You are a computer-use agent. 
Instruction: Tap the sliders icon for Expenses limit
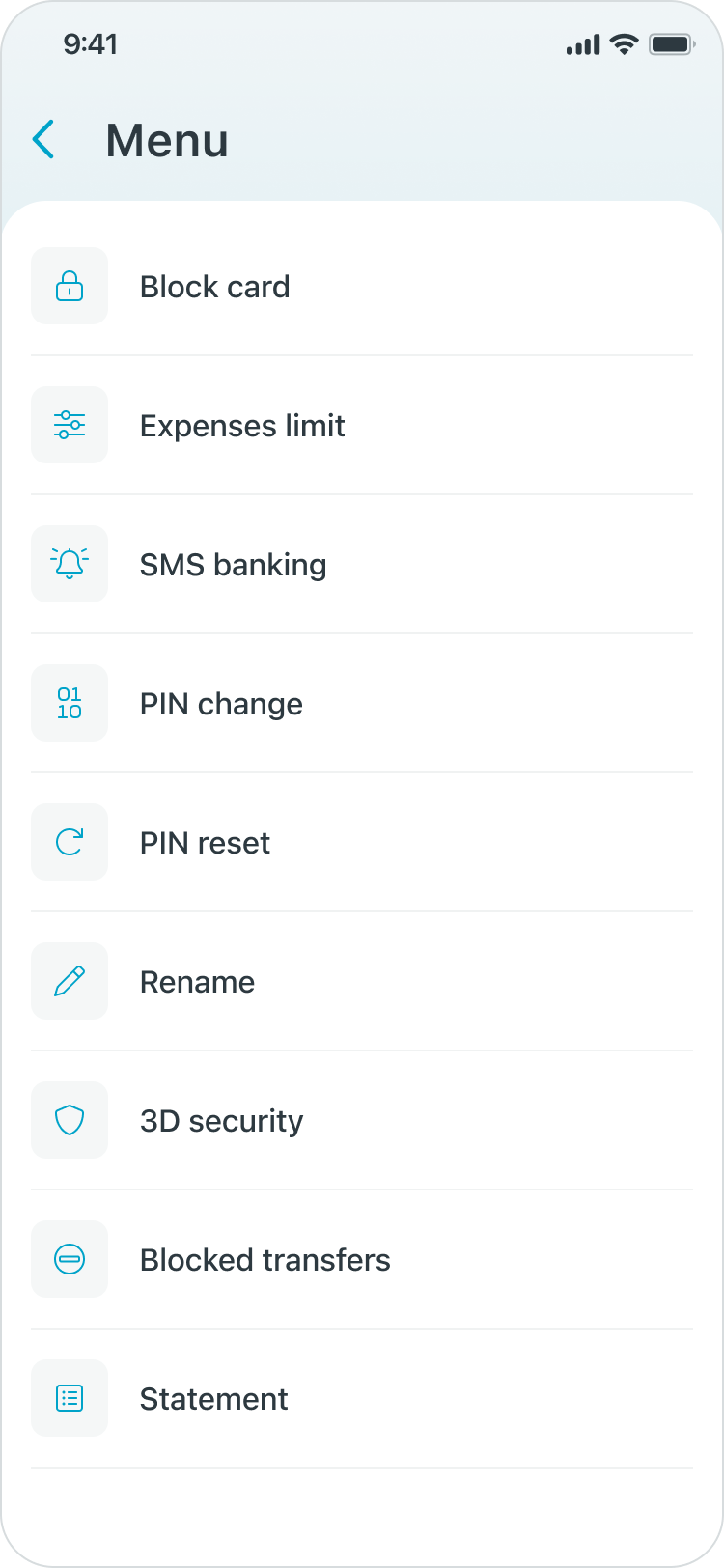[70, 426]
